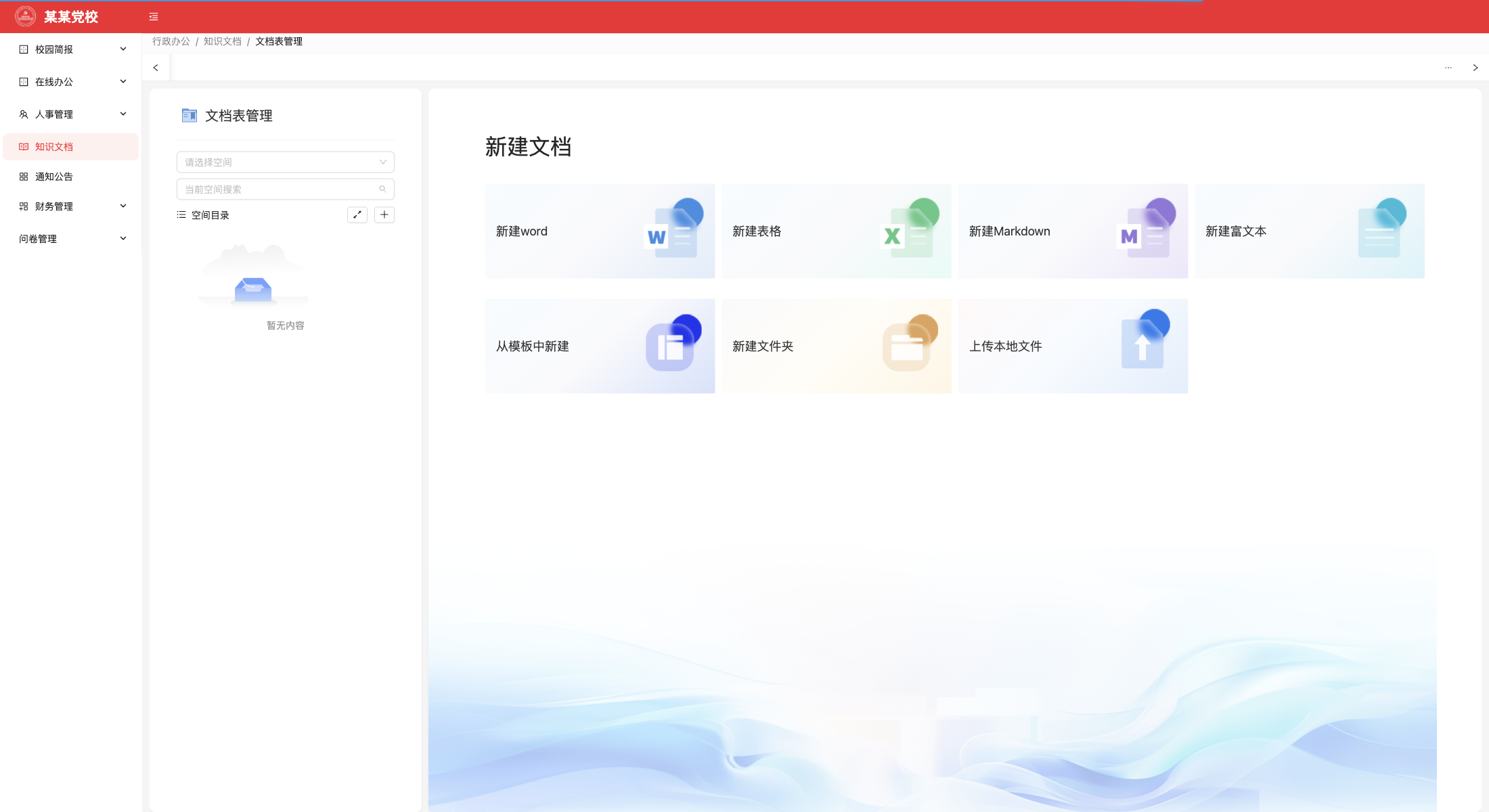Open the 校园简报 menu item

71,49
